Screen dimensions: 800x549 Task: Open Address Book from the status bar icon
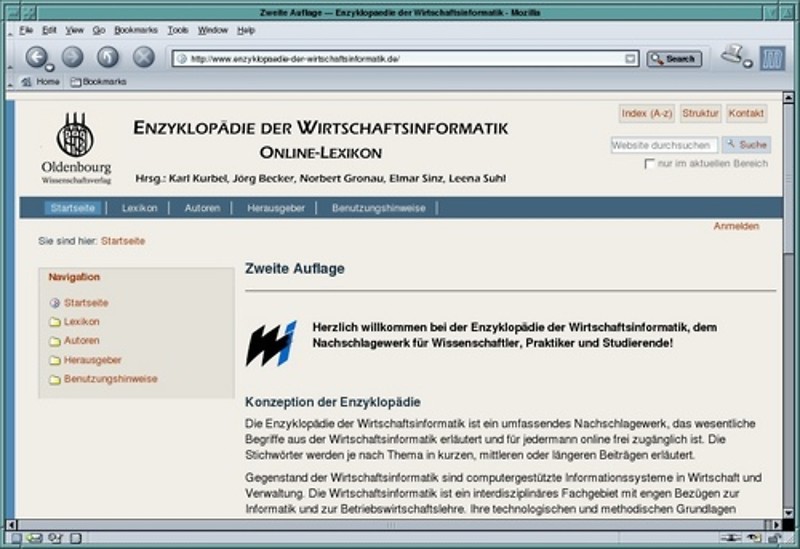(76, 538)
